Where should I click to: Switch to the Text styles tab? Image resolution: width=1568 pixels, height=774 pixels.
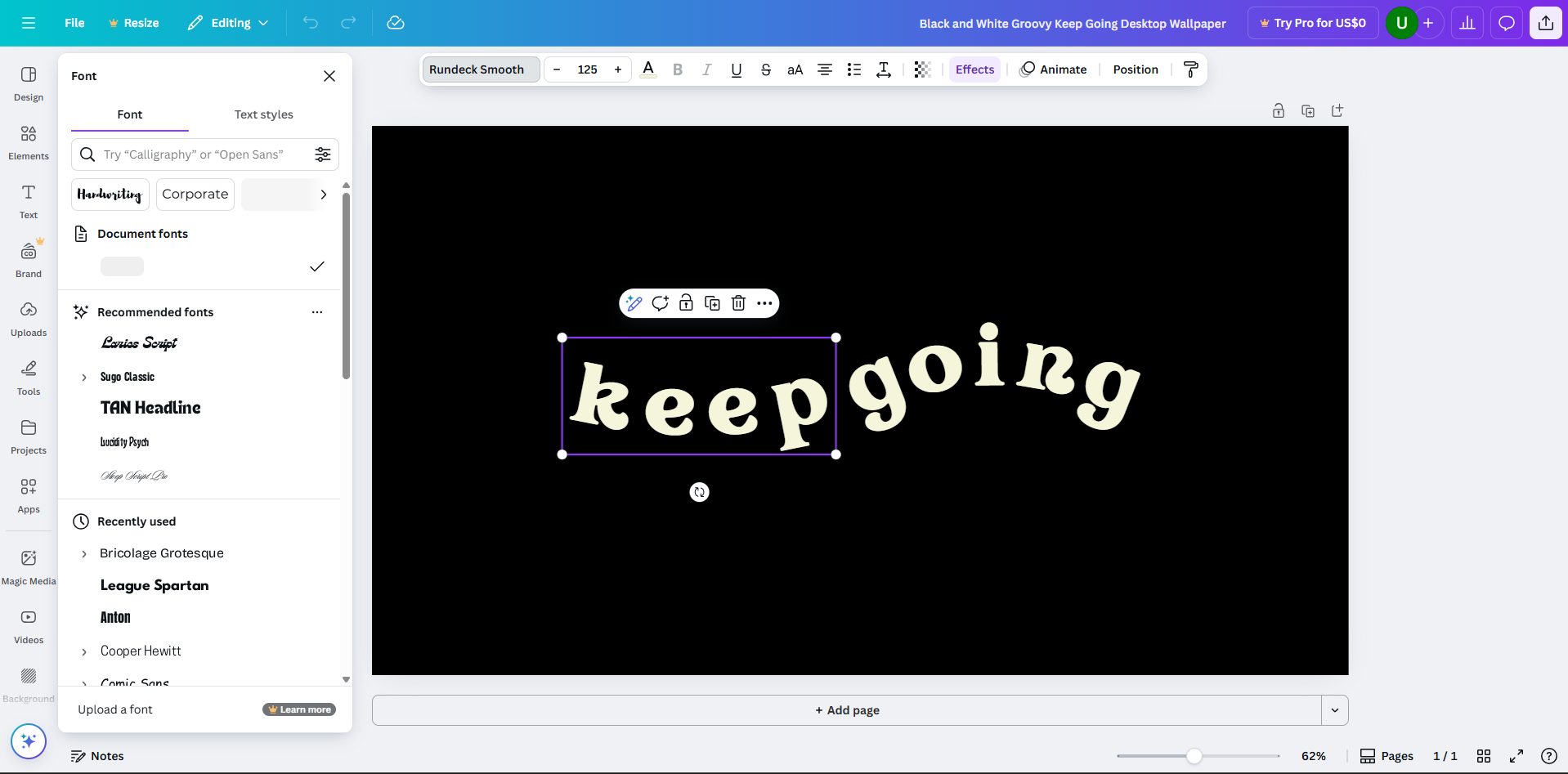click(263, 114)
